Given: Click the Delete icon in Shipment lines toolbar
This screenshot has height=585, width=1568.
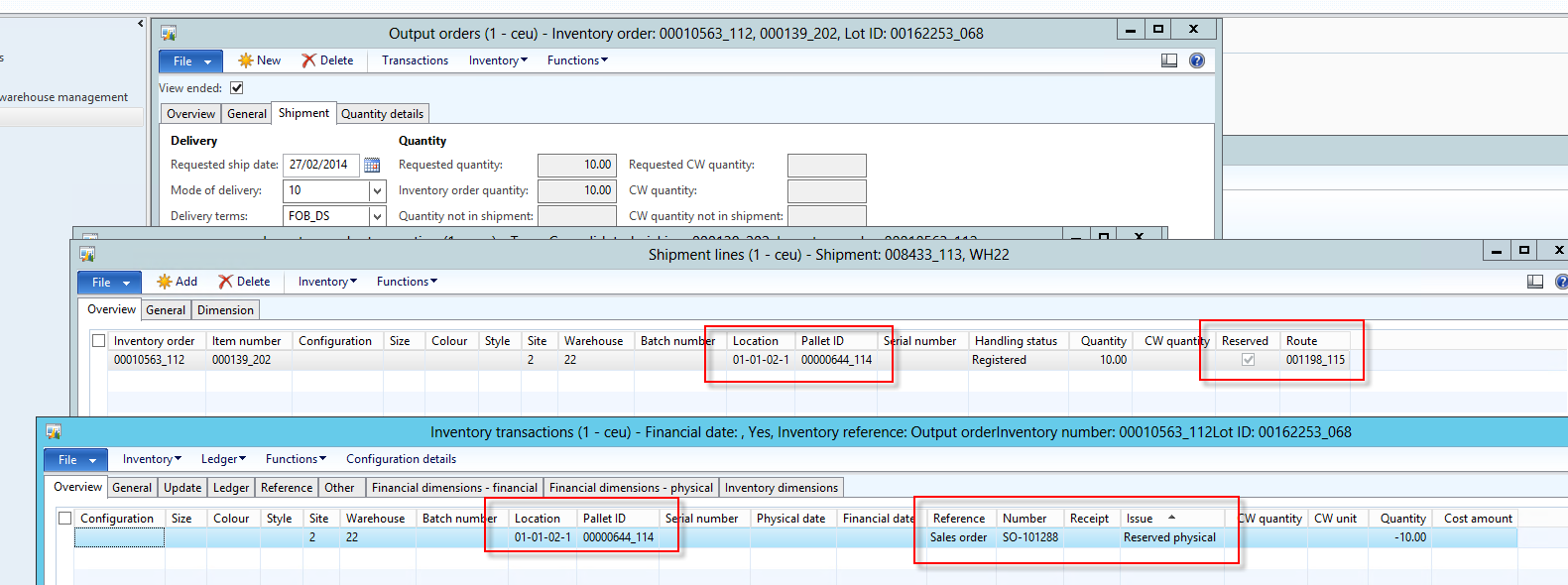Looking at the screenshot, I should [226, 282].
